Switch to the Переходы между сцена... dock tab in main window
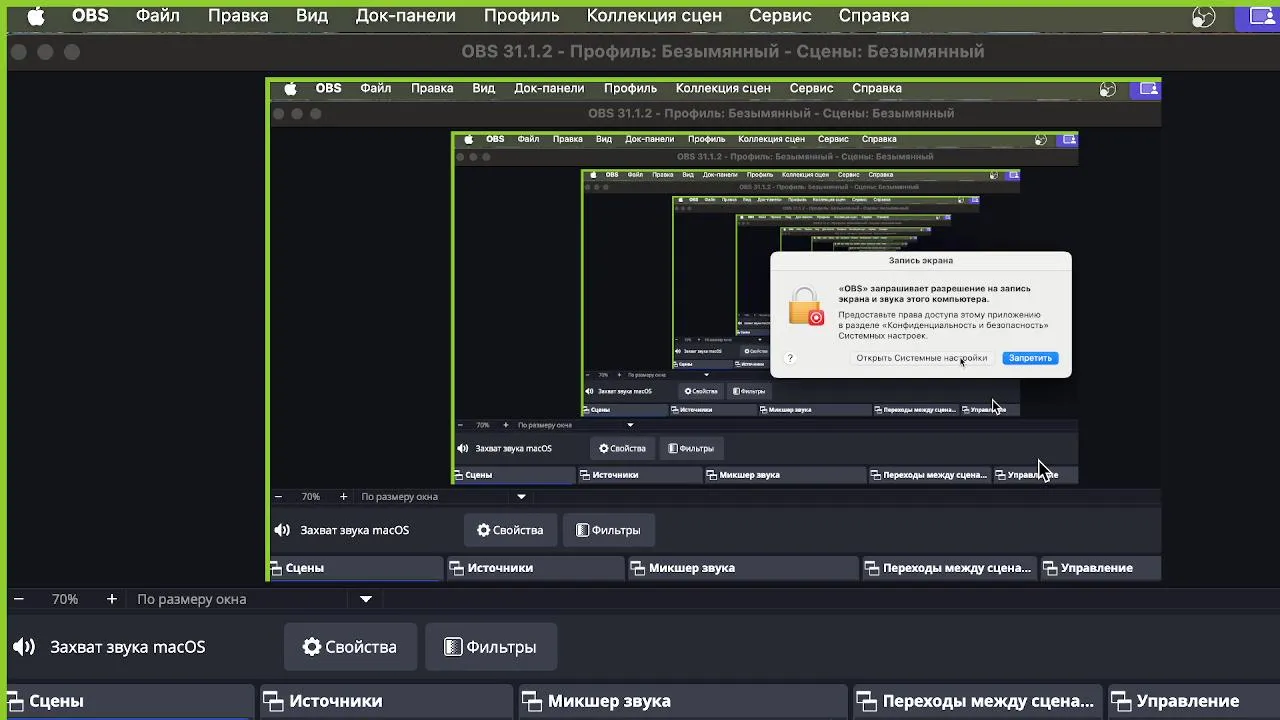 [x=976, y=701]
